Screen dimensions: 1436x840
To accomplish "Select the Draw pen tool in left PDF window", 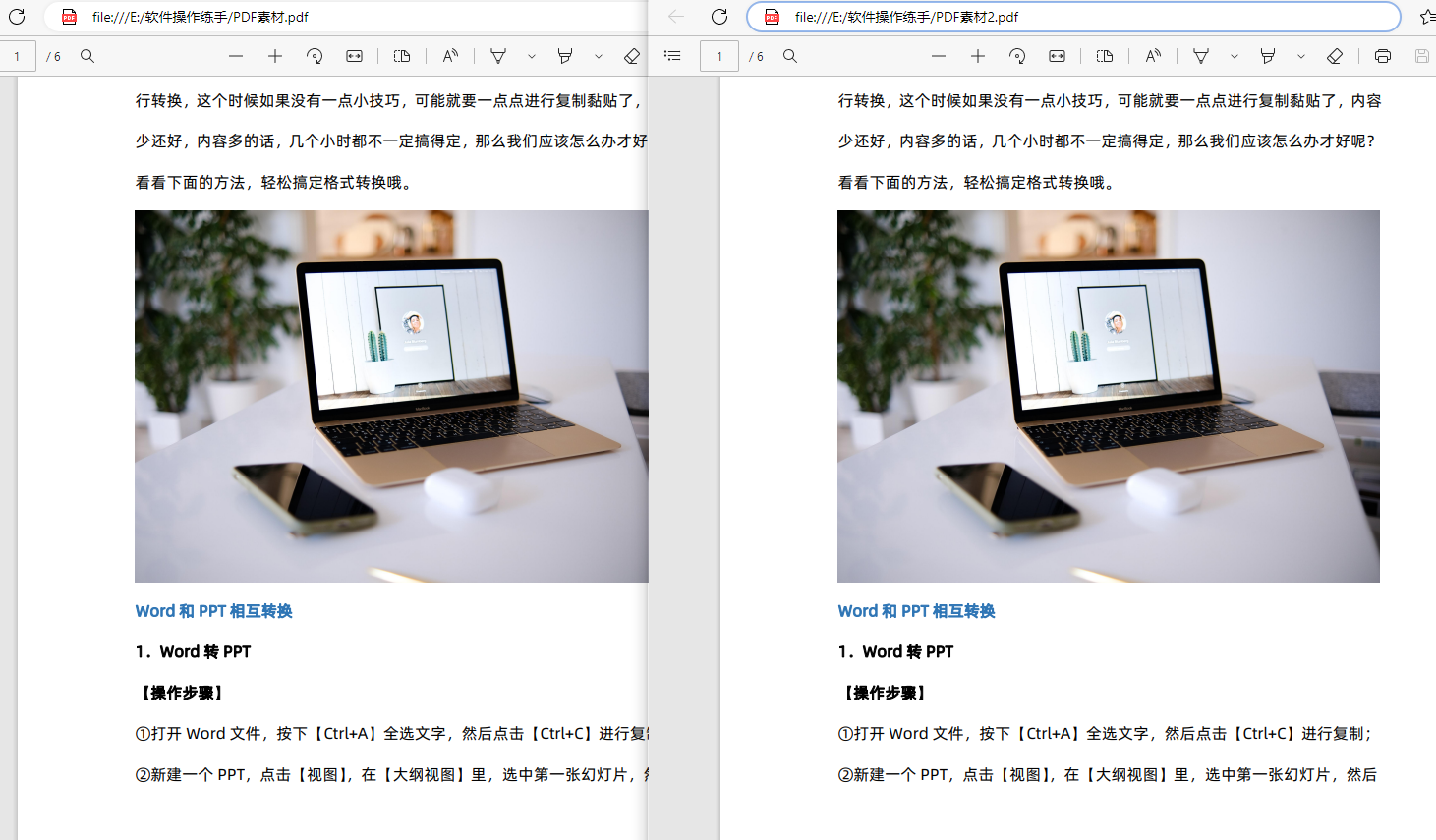I will click(x=498, y=56).
